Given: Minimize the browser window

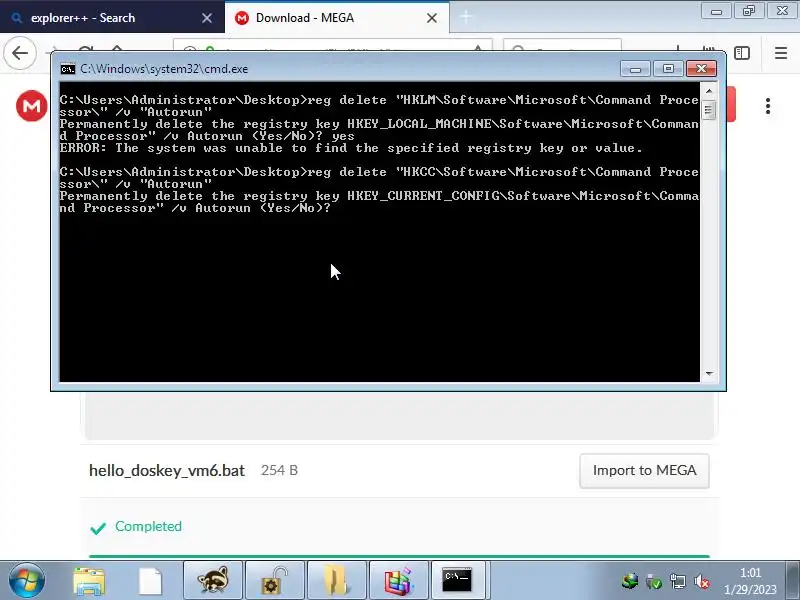Looking at the screenshot, I should [x=716, y=11].
